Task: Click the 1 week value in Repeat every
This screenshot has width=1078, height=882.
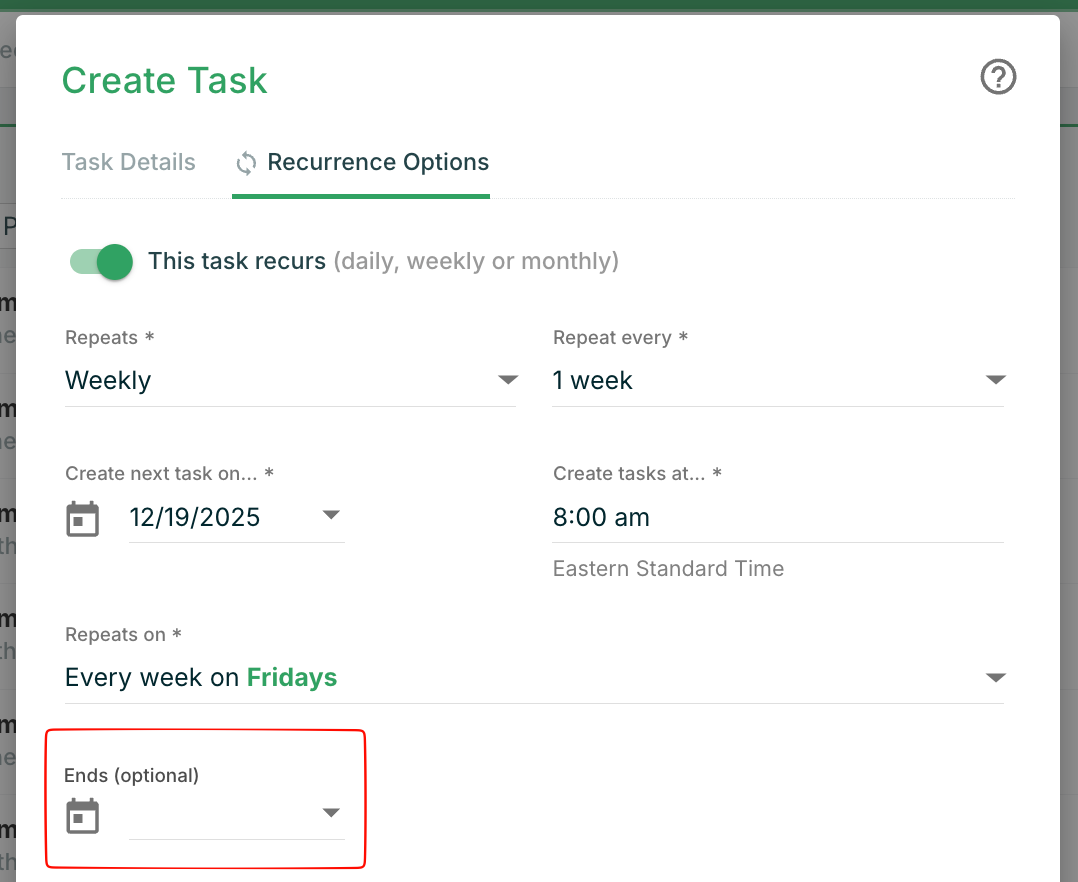Action: point(593,381)
